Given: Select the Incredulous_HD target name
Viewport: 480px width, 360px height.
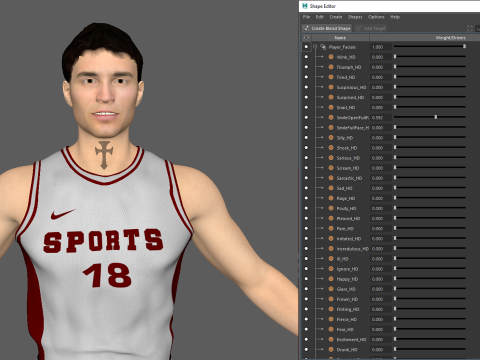Looking at the screenshot, I should pyautogui.click(x=353, y=249).
